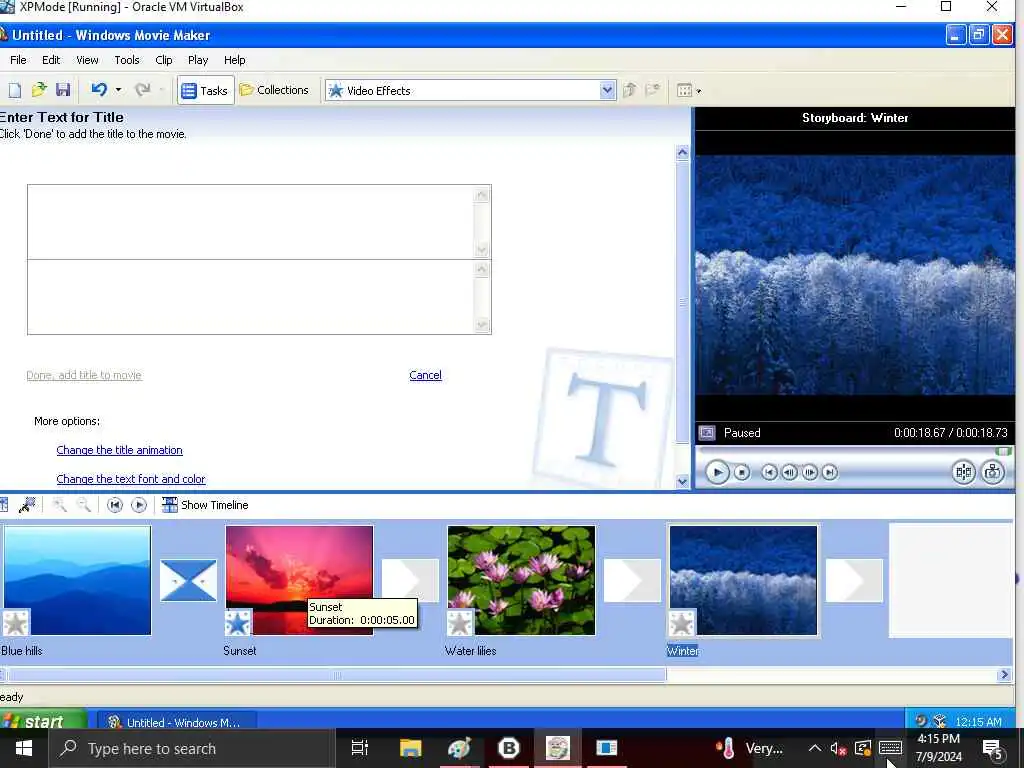Undo the last action
This screenshot has height=768, width=1024.
click(99, 90)
